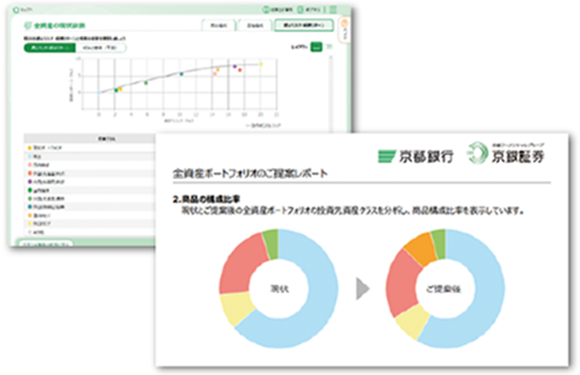This screenshot has height=375, width=580.
Task: Click the gray arrow between the donut charts
Action: [x=362, y=289]
